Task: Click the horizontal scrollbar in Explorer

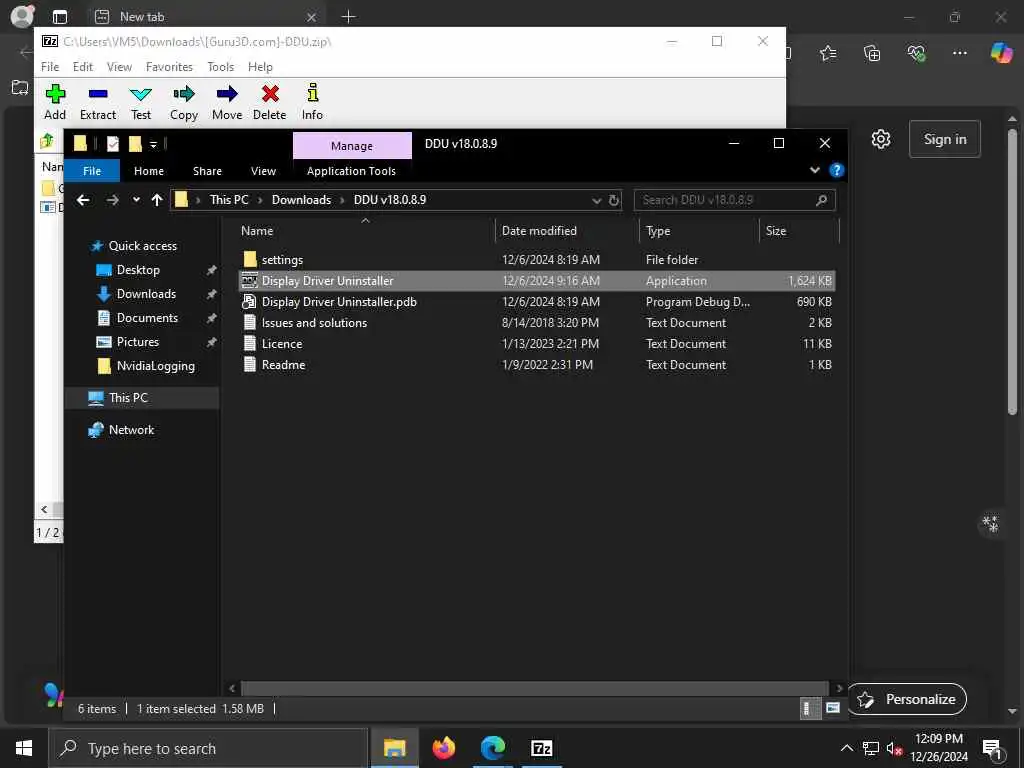Action: pos(534,688)
